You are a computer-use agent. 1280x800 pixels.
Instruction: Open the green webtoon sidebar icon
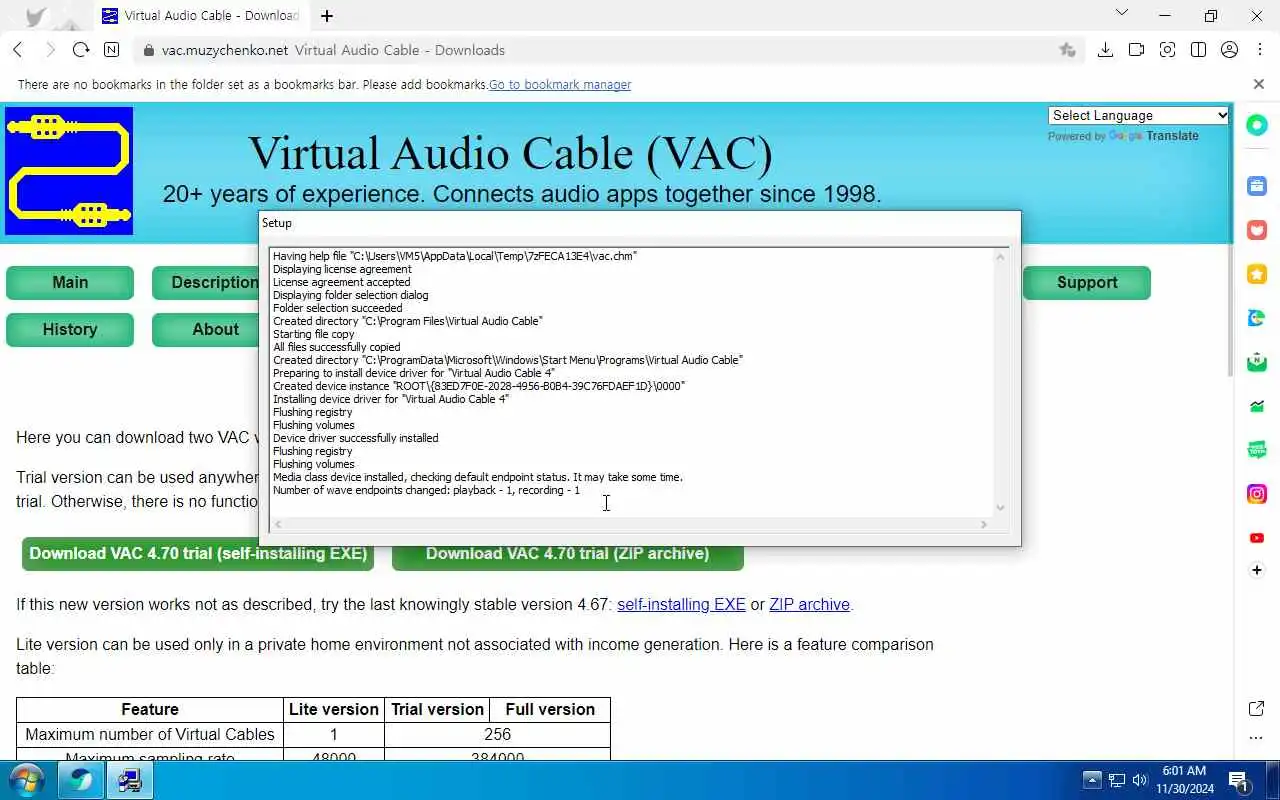[x=1257, y=450]
